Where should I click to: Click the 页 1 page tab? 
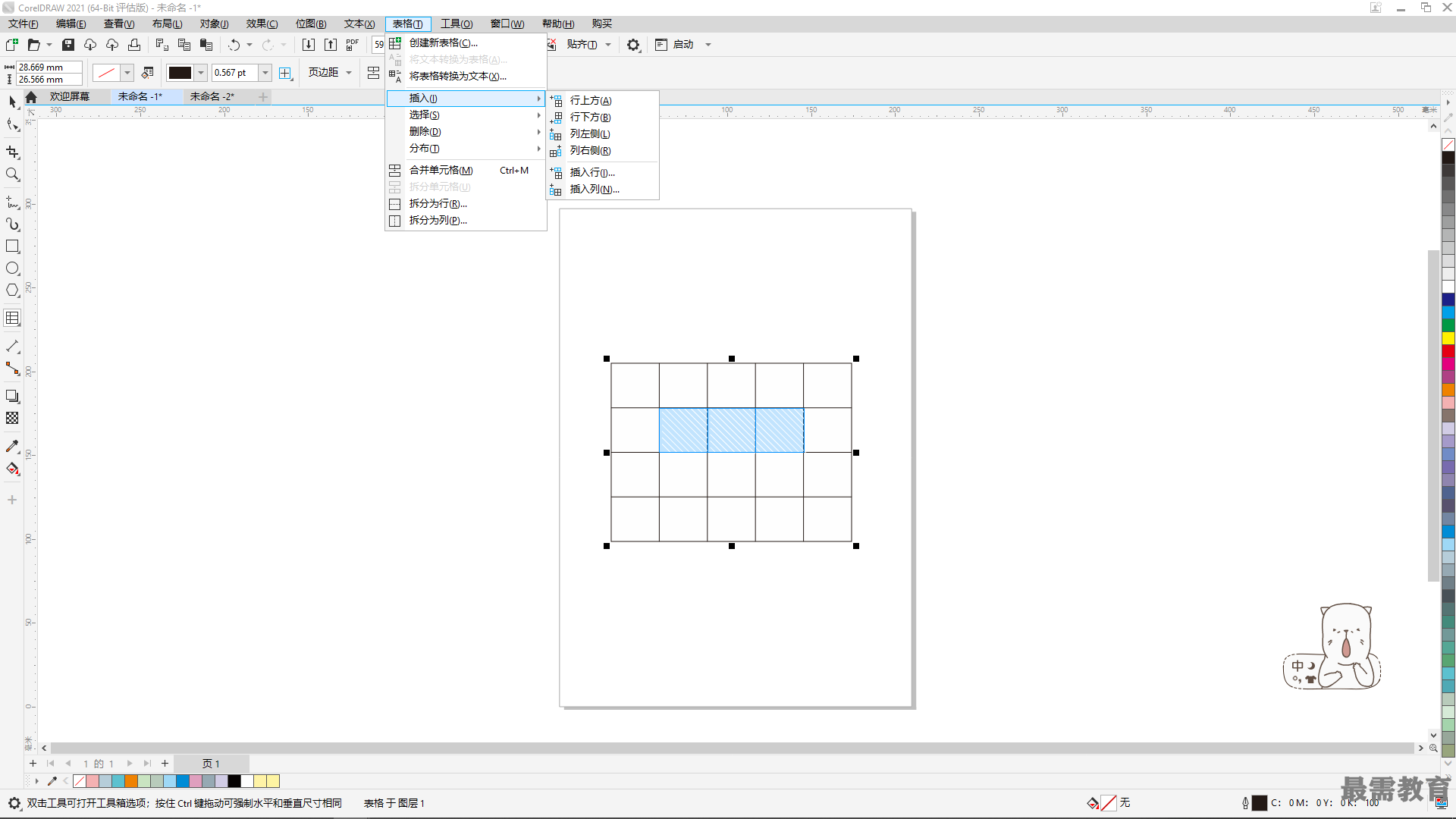[211, 764]
